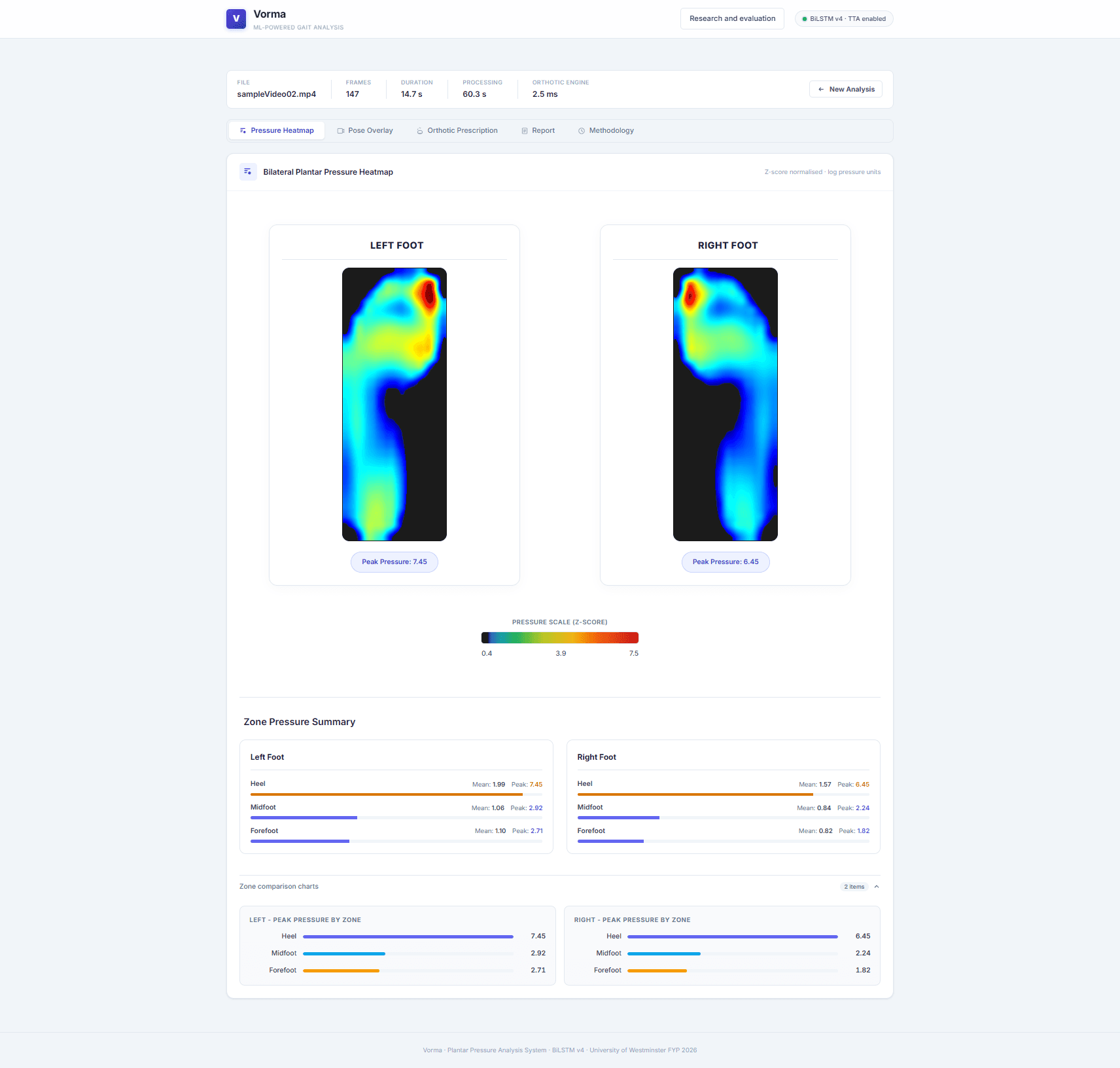Viewport: 1120px width, 1068px height.
Task: Click the Vorma logo icon
Action: (236, 19)
